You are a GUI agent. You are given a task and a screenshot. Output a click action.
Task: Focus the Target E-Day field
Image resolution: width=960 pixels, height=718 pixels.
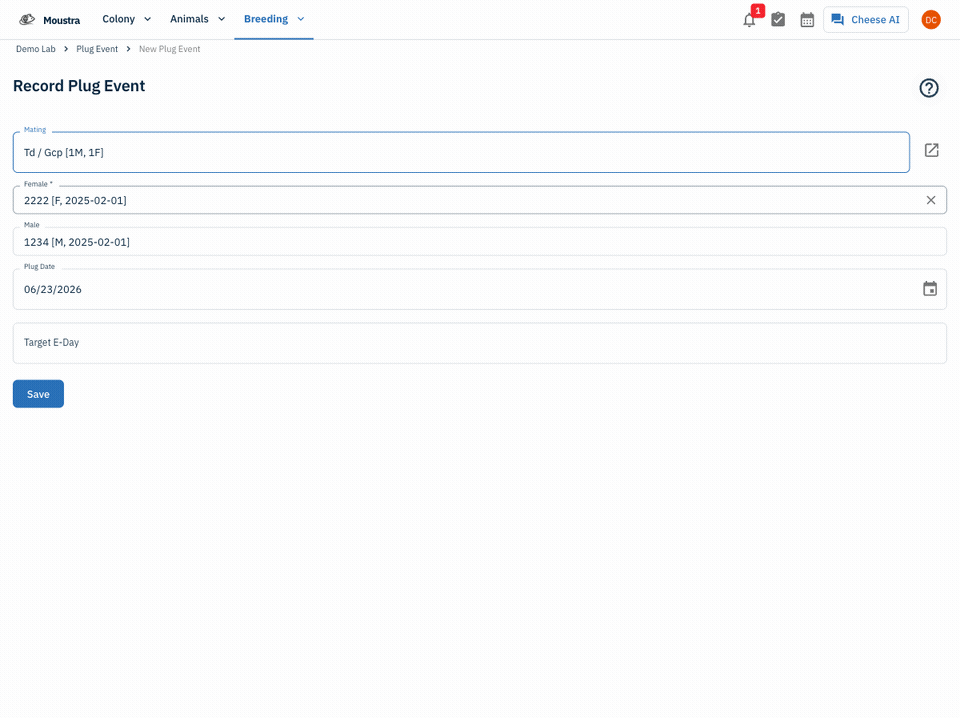479,343
